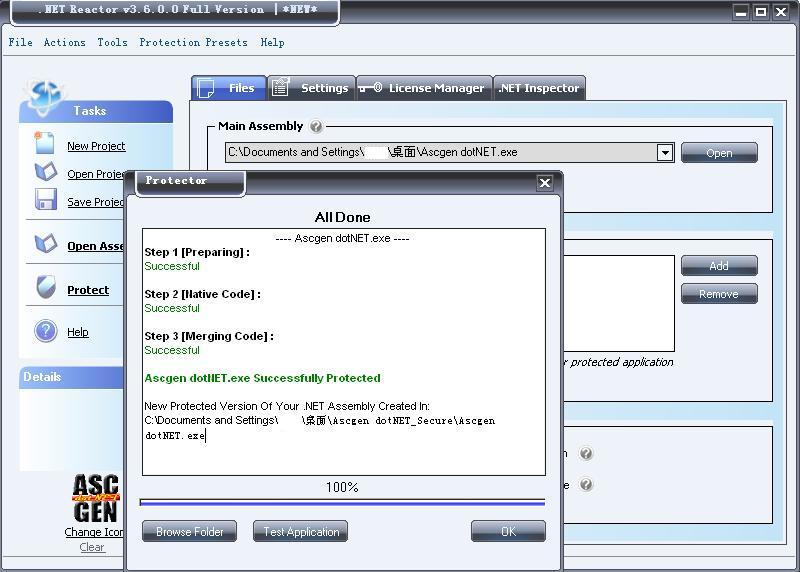Click the 'Step 3 [Merging Code]' log line
The width and height of the screenshot is (800, 572).
click(x=209, y=336)
